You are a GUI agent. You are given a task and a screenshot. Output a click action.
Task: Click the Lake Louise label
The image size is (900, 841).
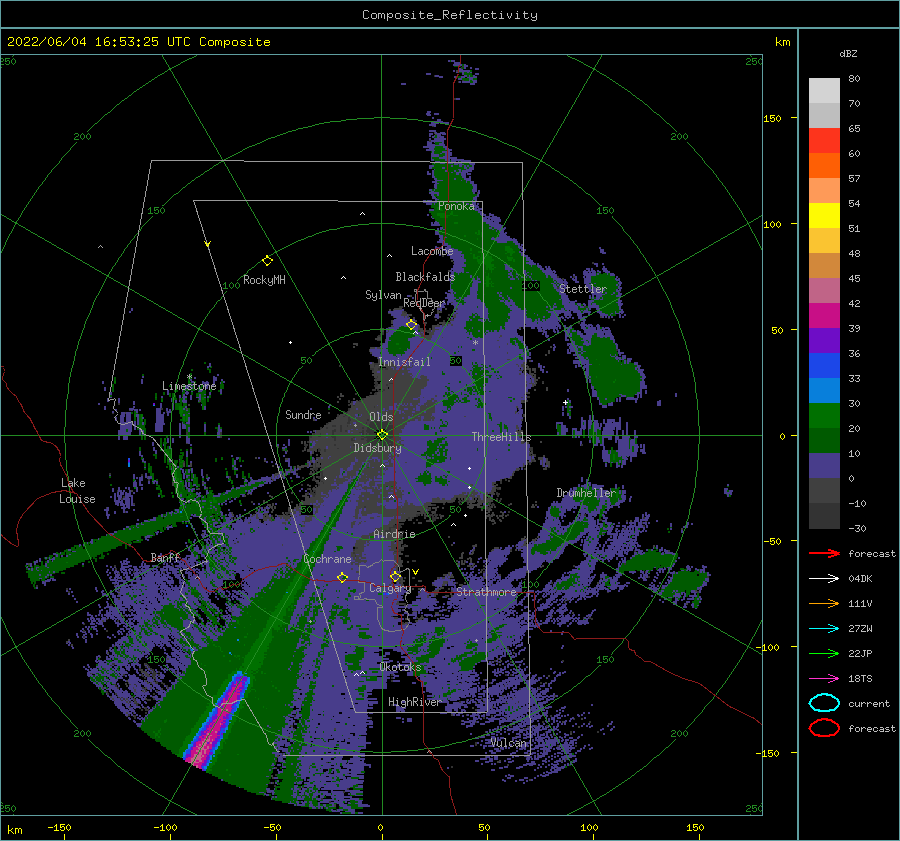[x=77, y=491]
